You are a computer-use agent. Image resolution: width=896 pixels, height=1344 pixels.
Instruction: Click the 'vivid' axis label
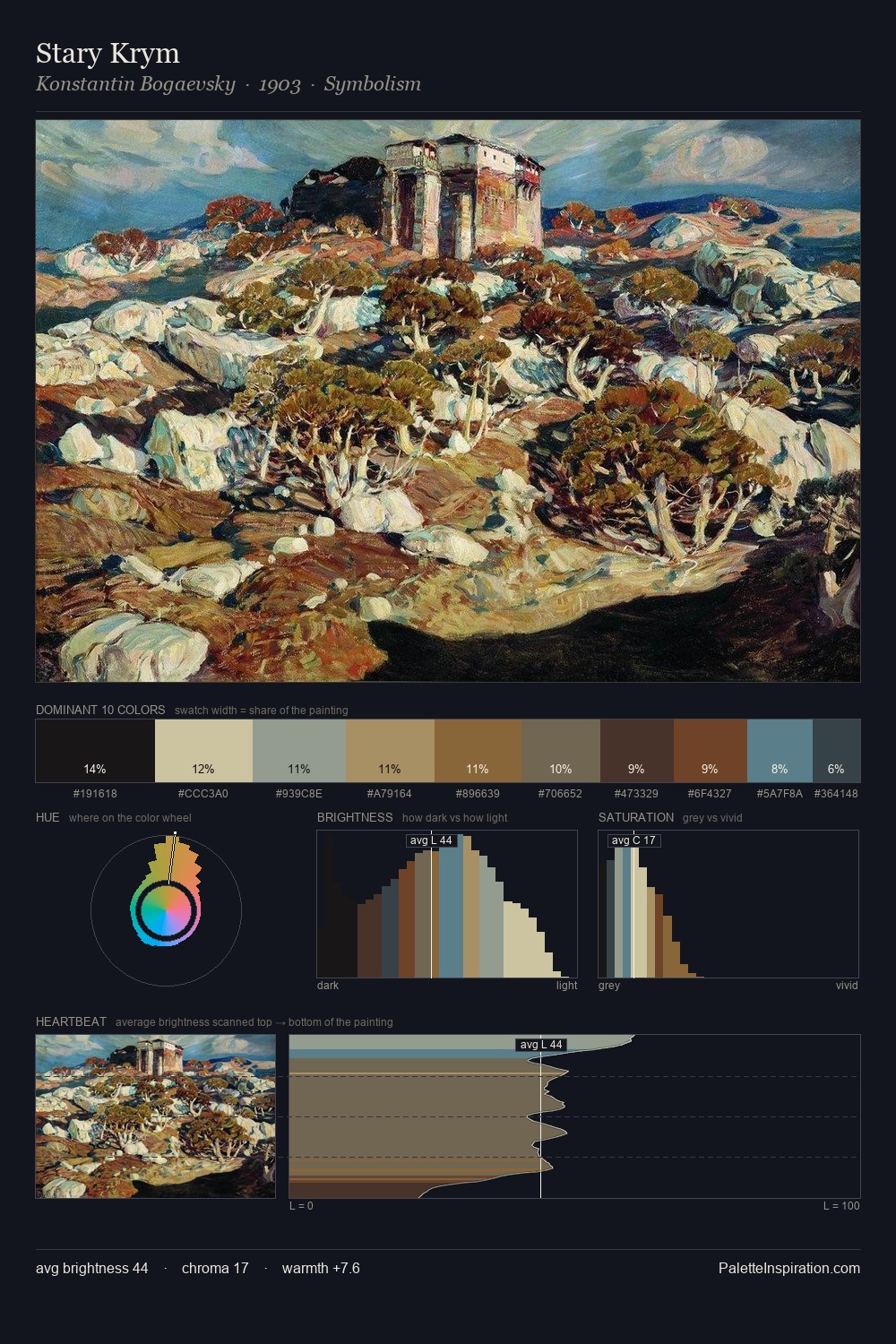tap(847, 986)
